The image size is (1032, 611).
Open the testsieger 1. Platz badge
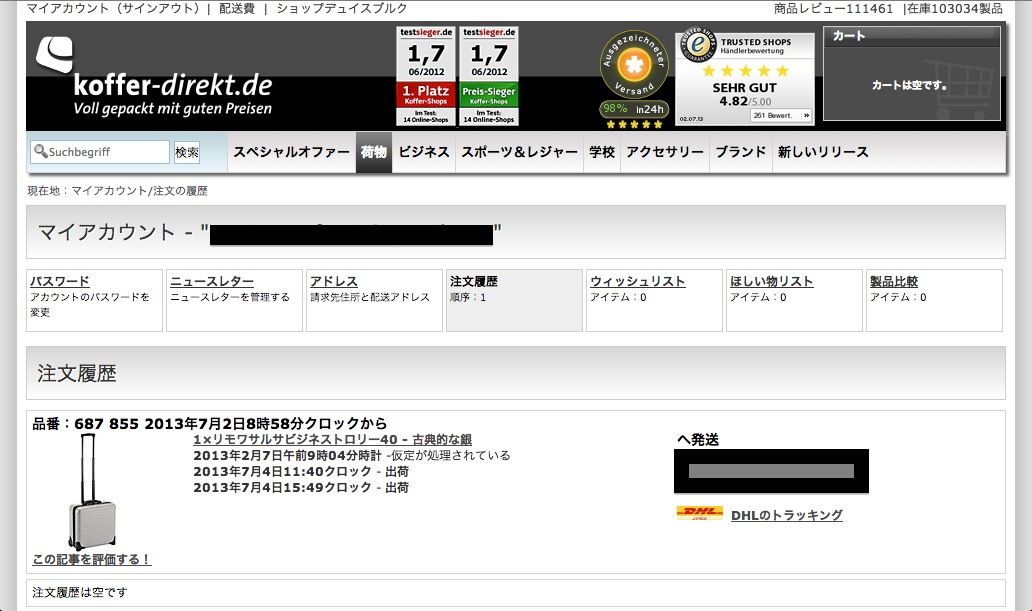426,76
